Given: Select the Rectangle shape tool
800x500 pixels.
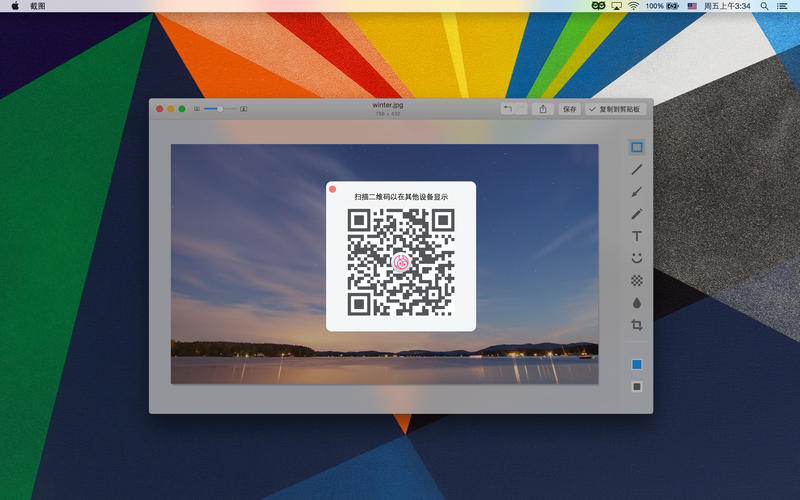Looking at the screenshot, I should coord(636,147).
